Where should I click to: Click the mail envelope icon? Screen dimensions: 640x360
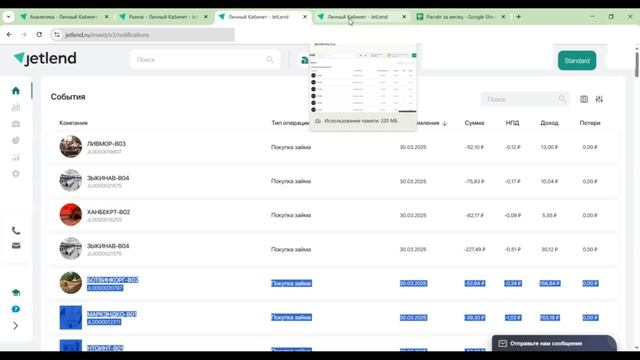[16, 246]
